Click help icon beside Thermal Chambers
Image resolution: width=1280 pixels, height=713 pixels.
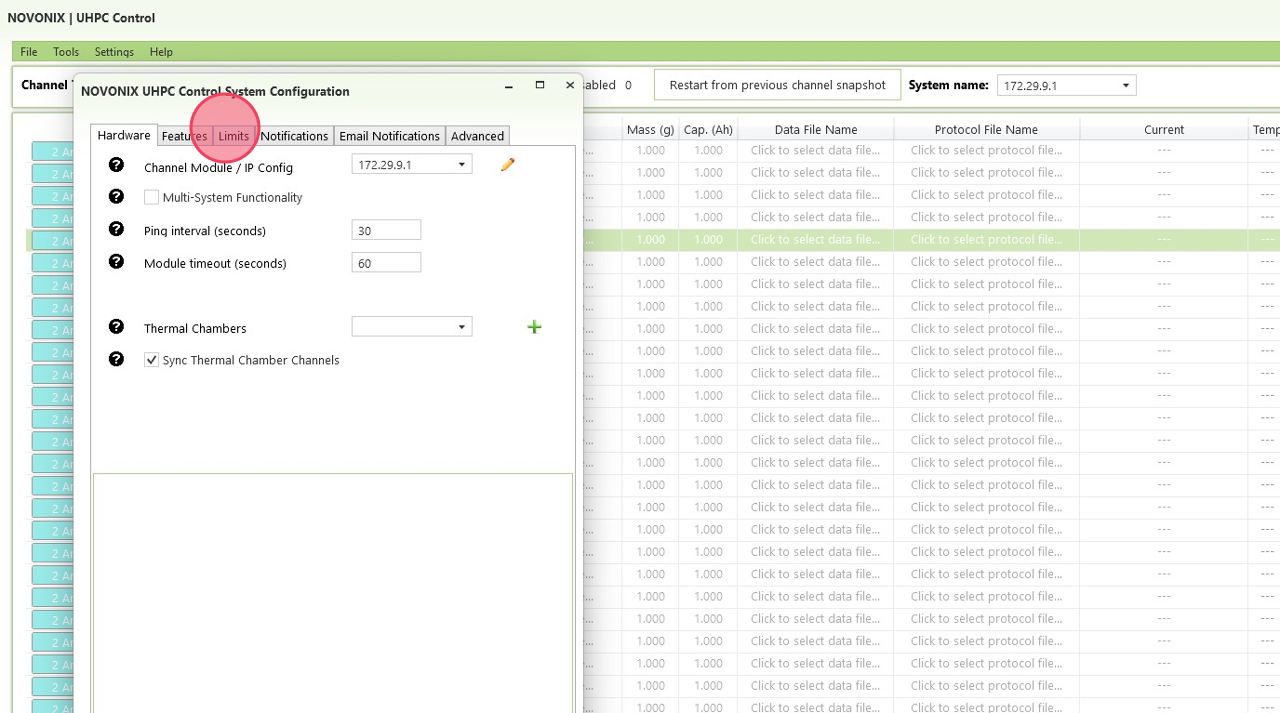[x=116, y=327]
